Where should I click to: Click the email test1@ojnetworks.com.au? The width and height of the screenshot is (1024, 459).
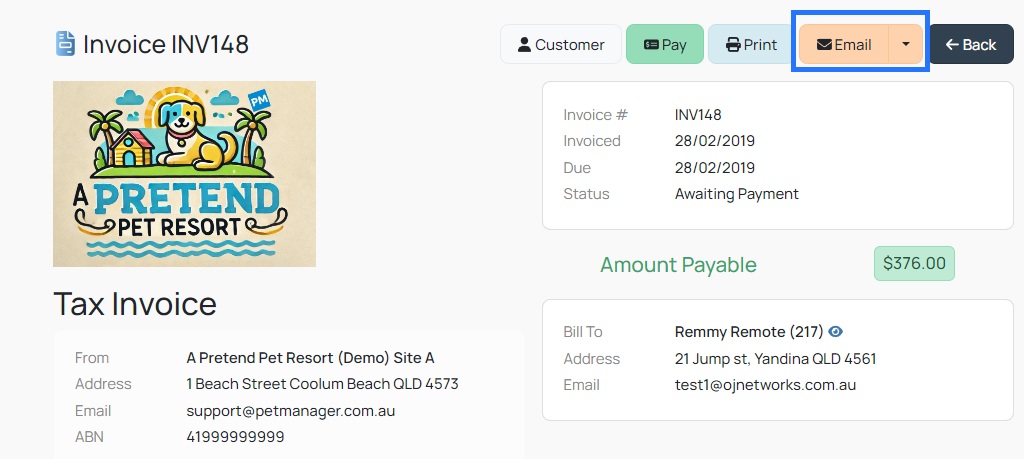coord(765,385)
